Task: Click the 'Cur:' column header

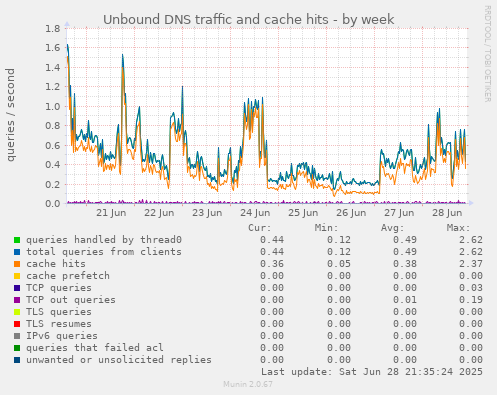Action: click(260, 228)
